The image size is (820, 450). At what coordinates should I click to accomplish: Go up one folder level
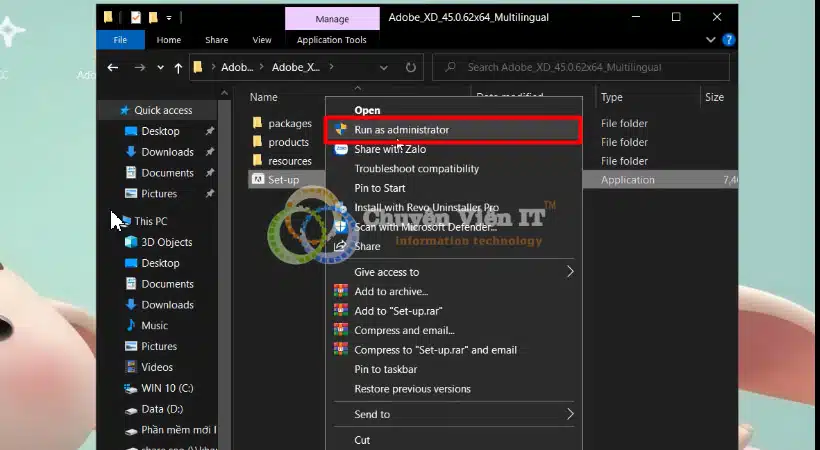(178, 68)
